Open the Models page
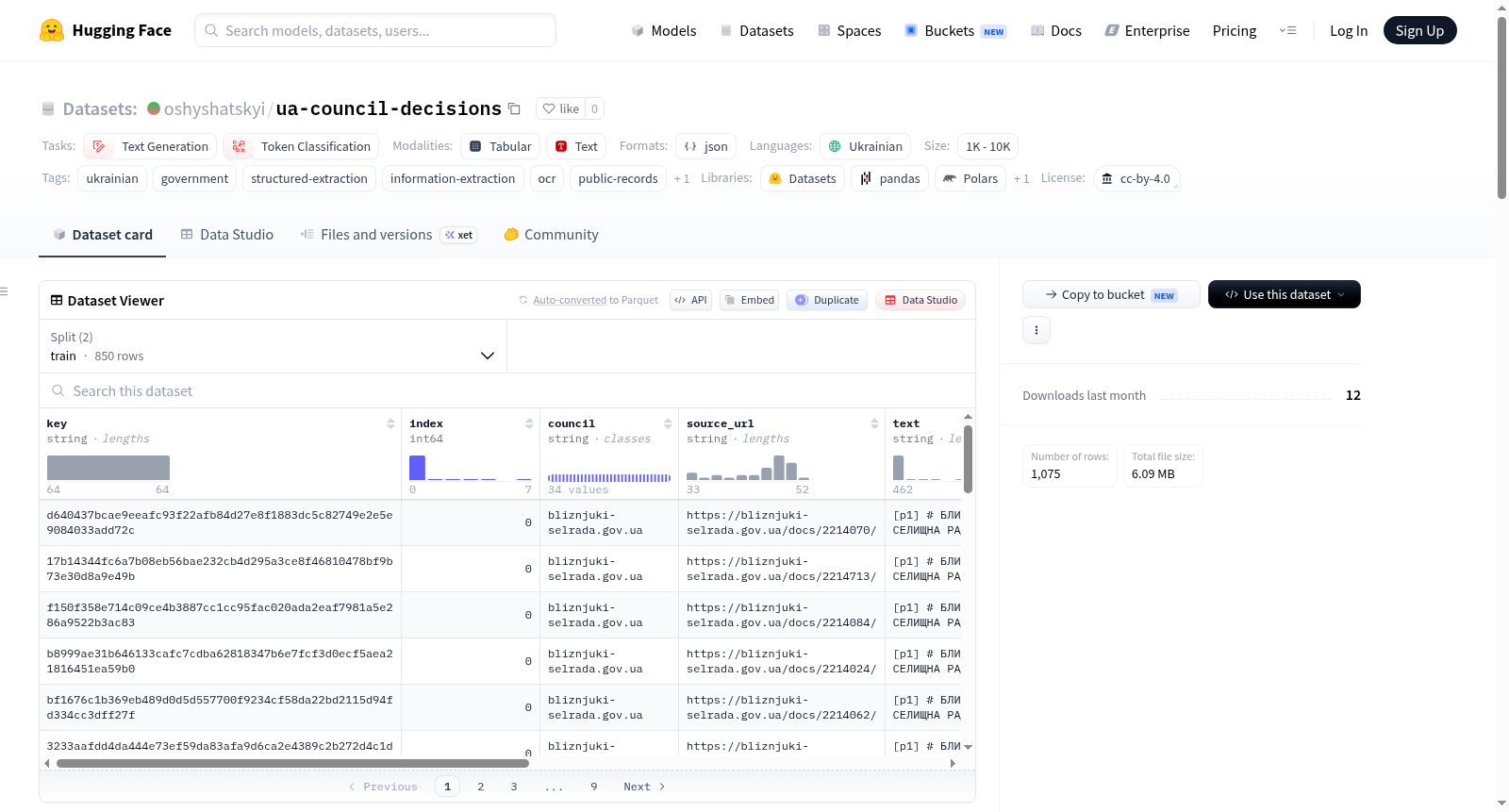Image resolution: width=1509 pixels, height=812 pixels. coord(664,31)
